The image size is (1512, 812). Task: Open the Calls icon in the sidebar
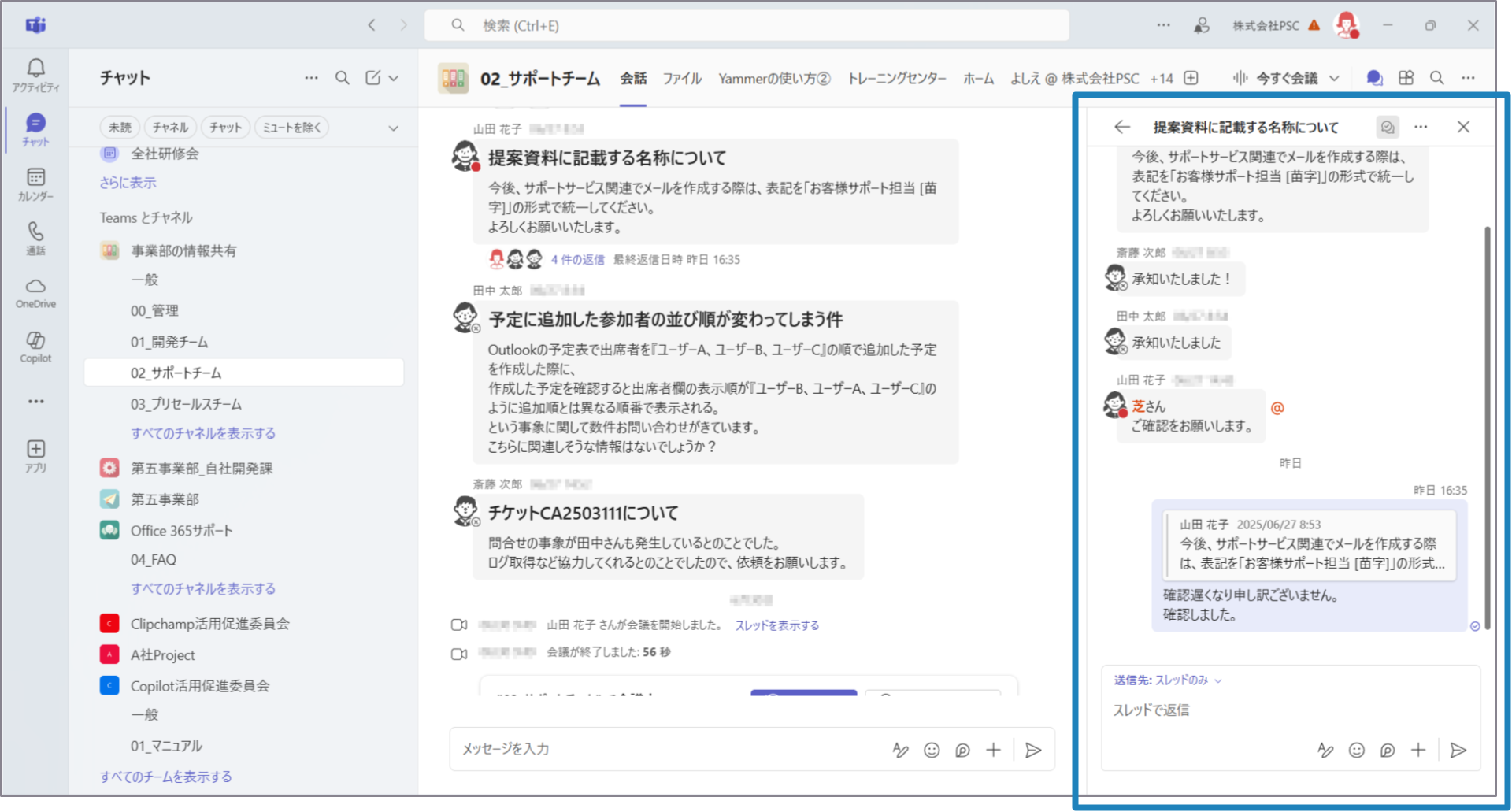click(35, 238)
